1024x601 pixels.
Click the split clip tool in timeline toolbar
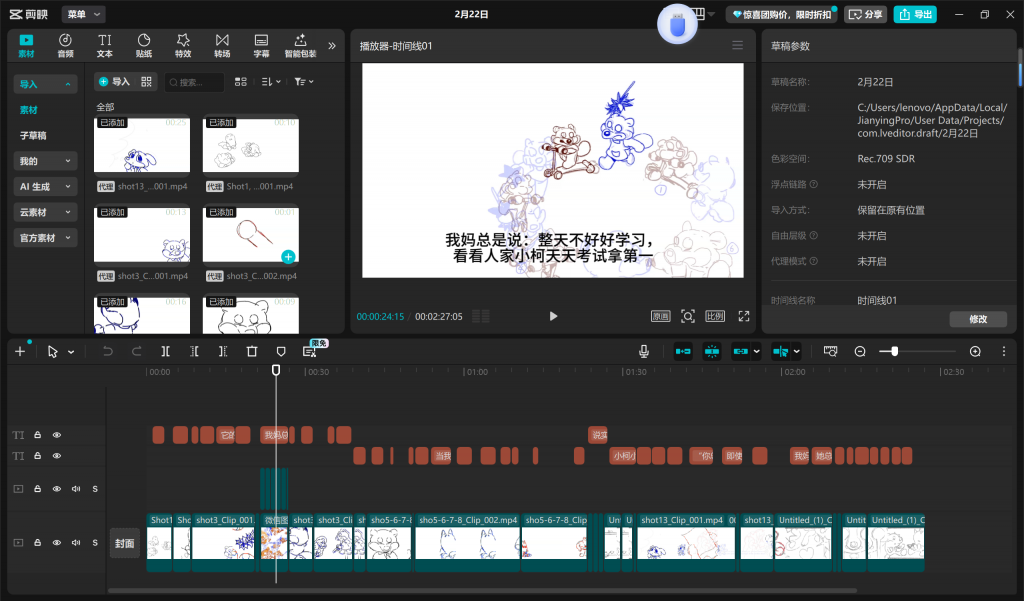(166, 351)
